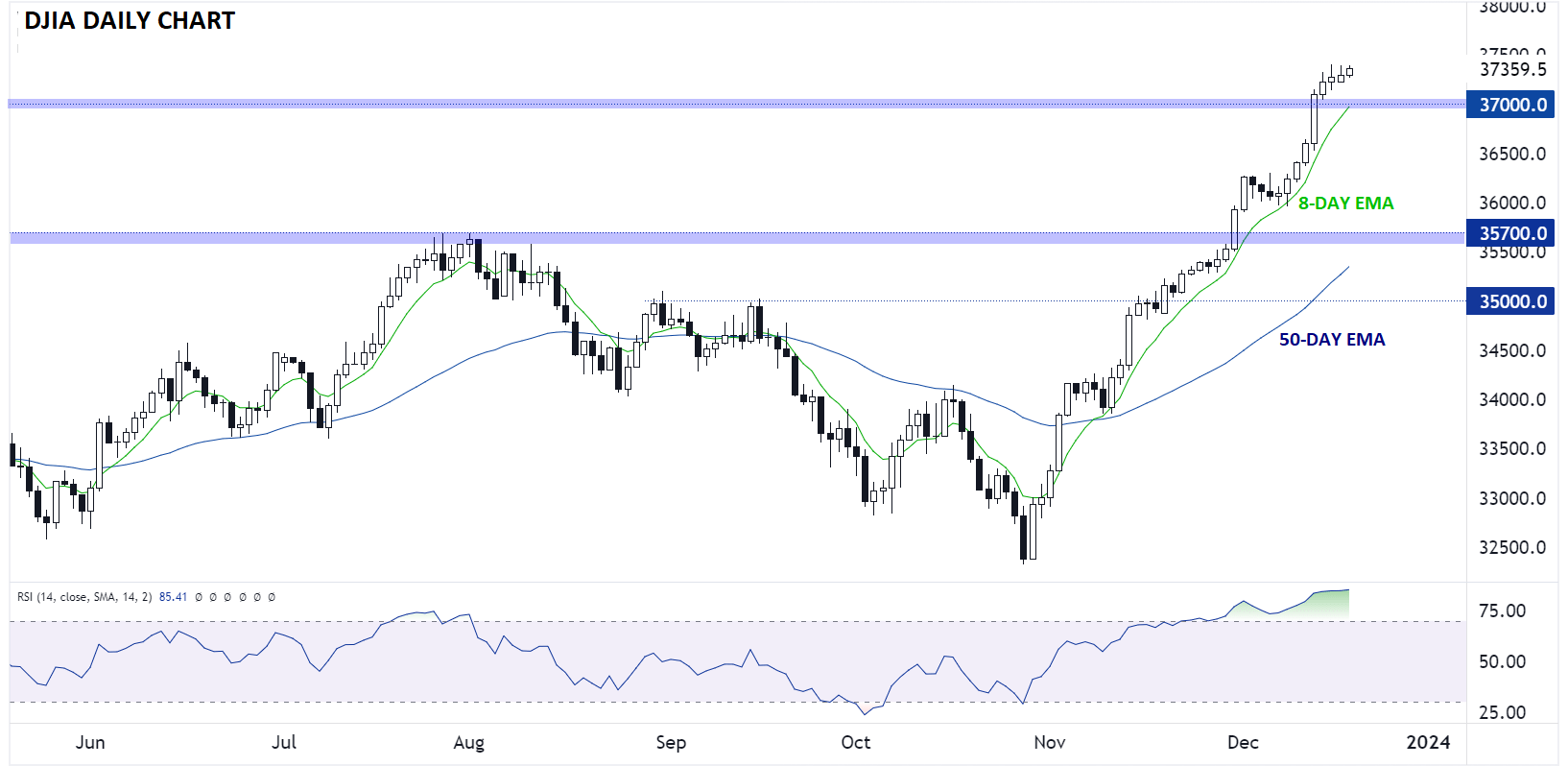Click the 32500.0 price axis label

click(1512, 547)
